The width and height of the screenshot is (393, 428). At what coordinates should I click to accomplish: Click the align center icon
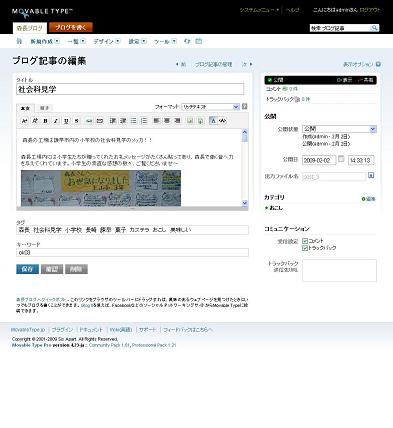point(167,121)
